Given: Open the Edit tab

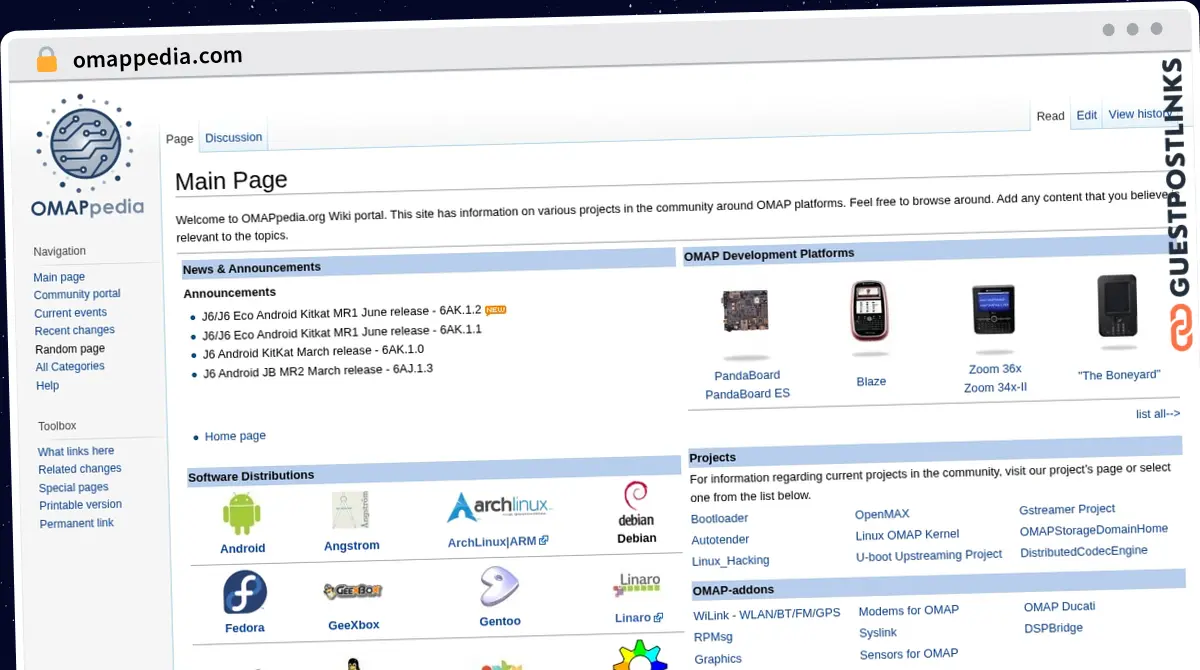Looking at the screenshot, I should [1086, 114].
